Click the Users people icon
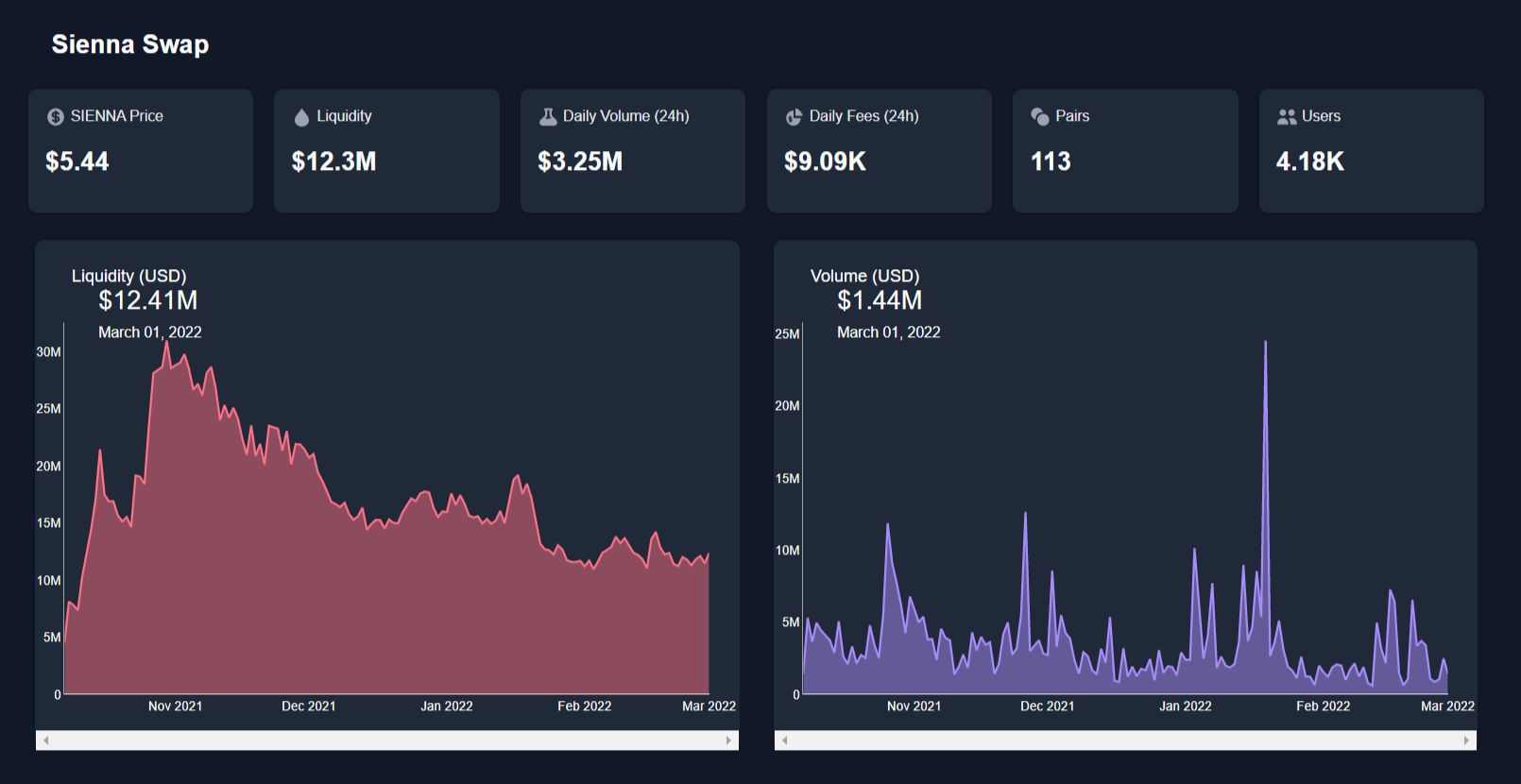This screenshot has width=1521, height=784. 1287,117
